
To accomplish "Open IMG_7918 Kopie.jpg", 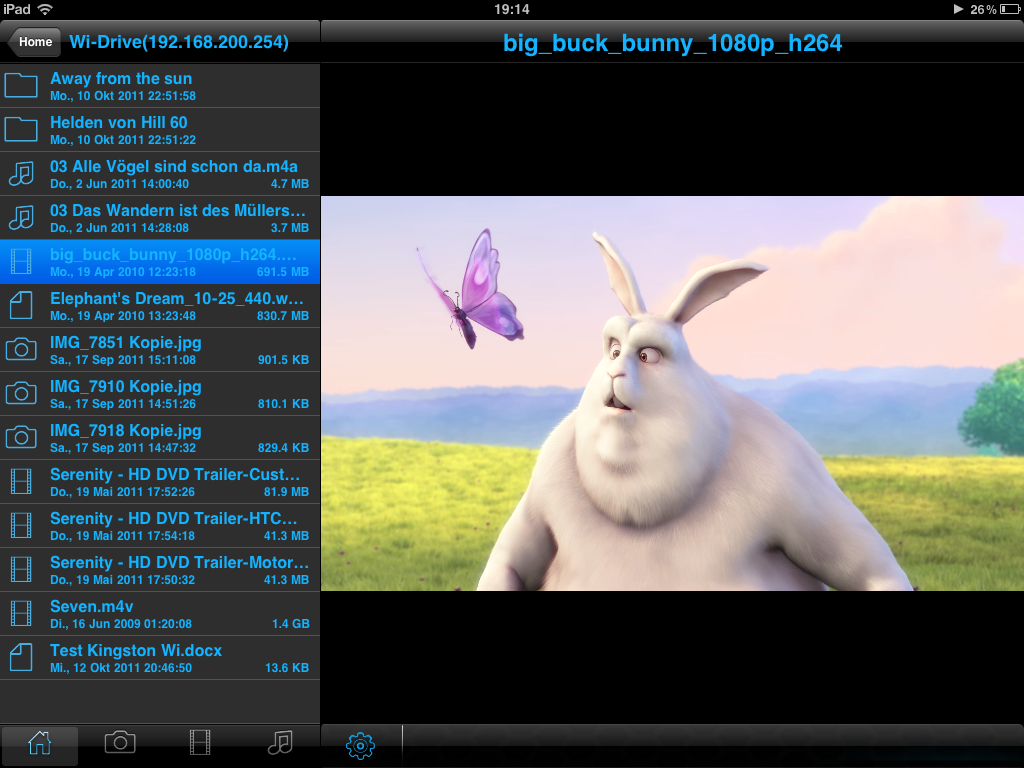I will [x=160, y=438].
